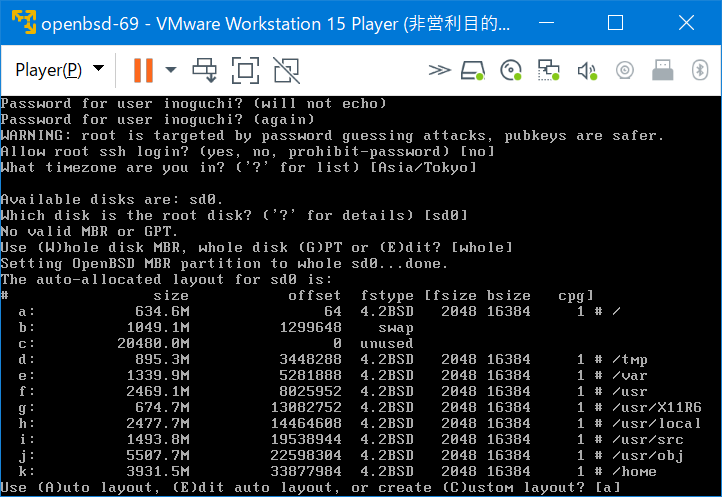The image size is (722, 497).
Task: Click 'Setting OpenBSD MBR partition' line
Action: tap(224, 263)
